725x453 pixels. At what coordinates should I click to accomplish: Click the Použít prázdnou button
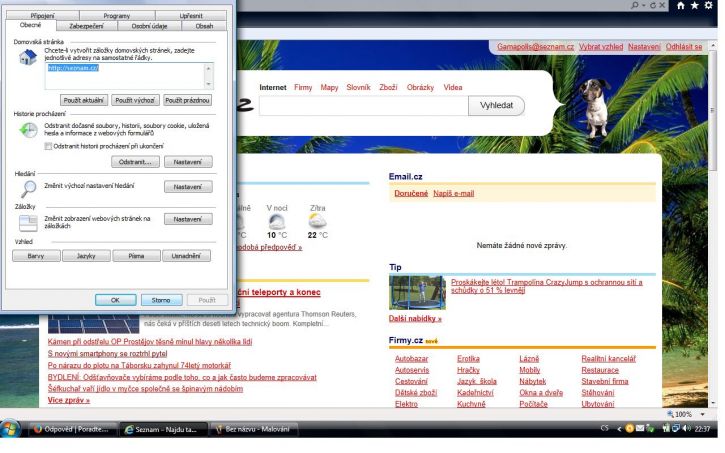coord(187,100)
